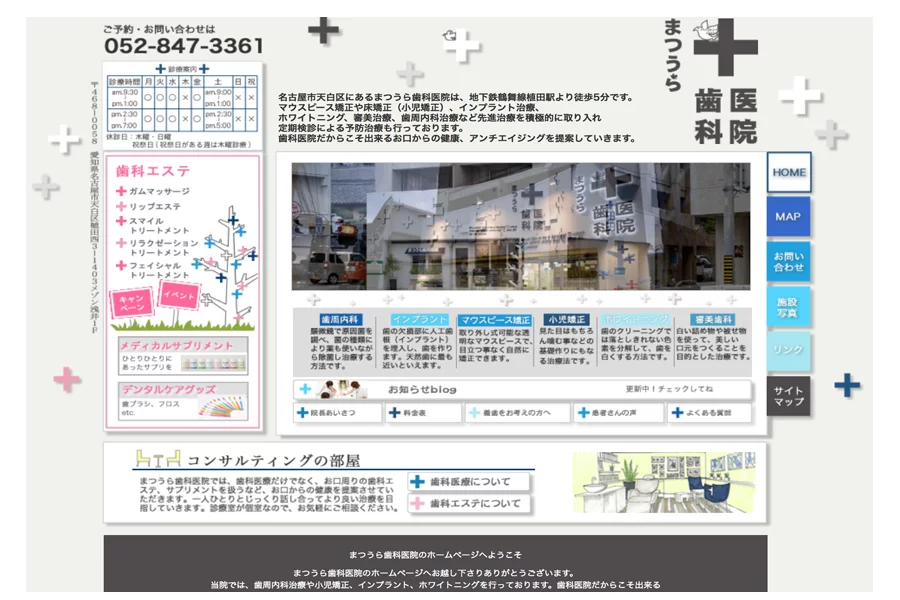Open the リップエステ menu item

pos(149,206)
